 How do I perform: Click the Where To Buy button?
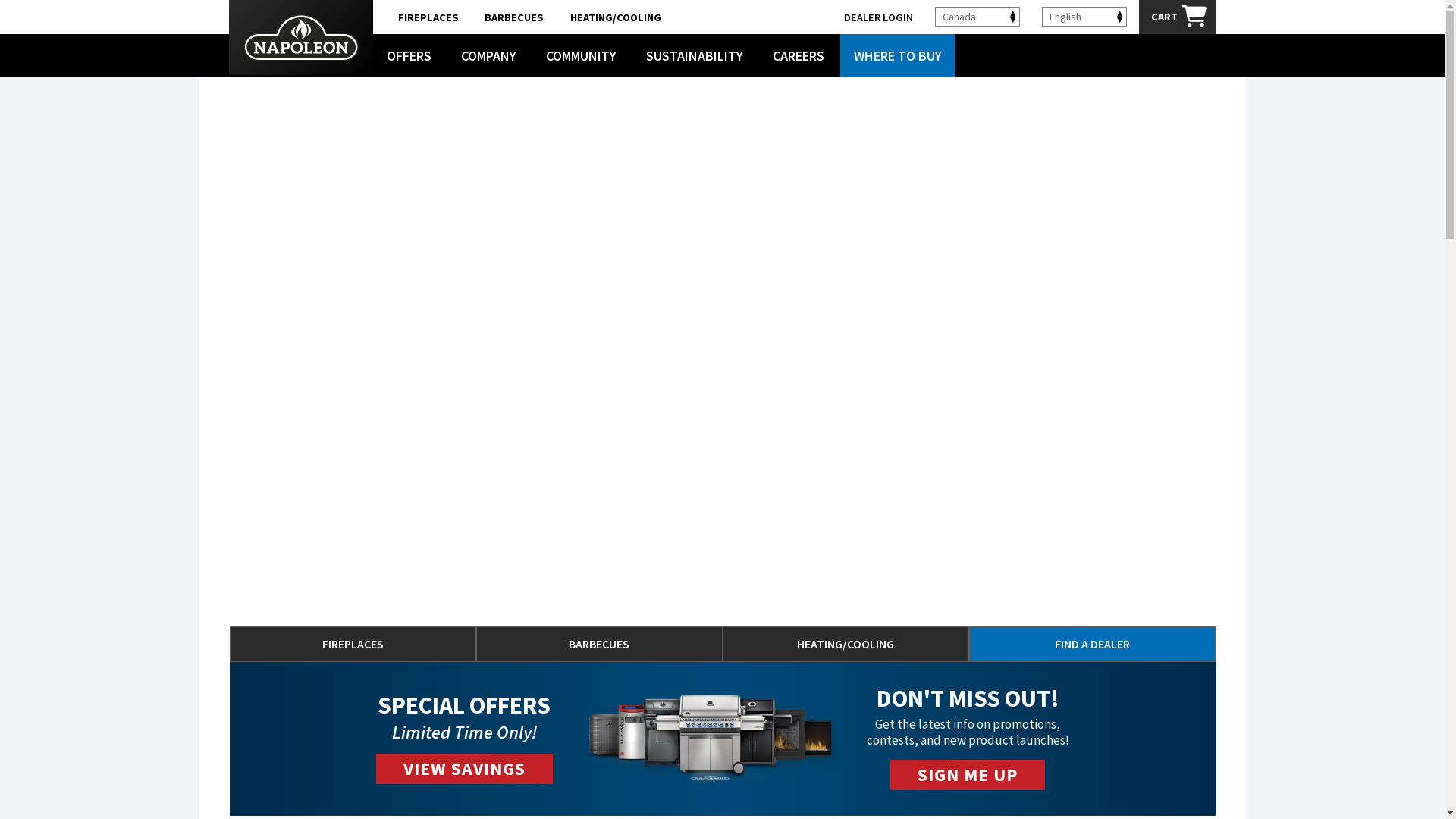[x=897, y=56]
